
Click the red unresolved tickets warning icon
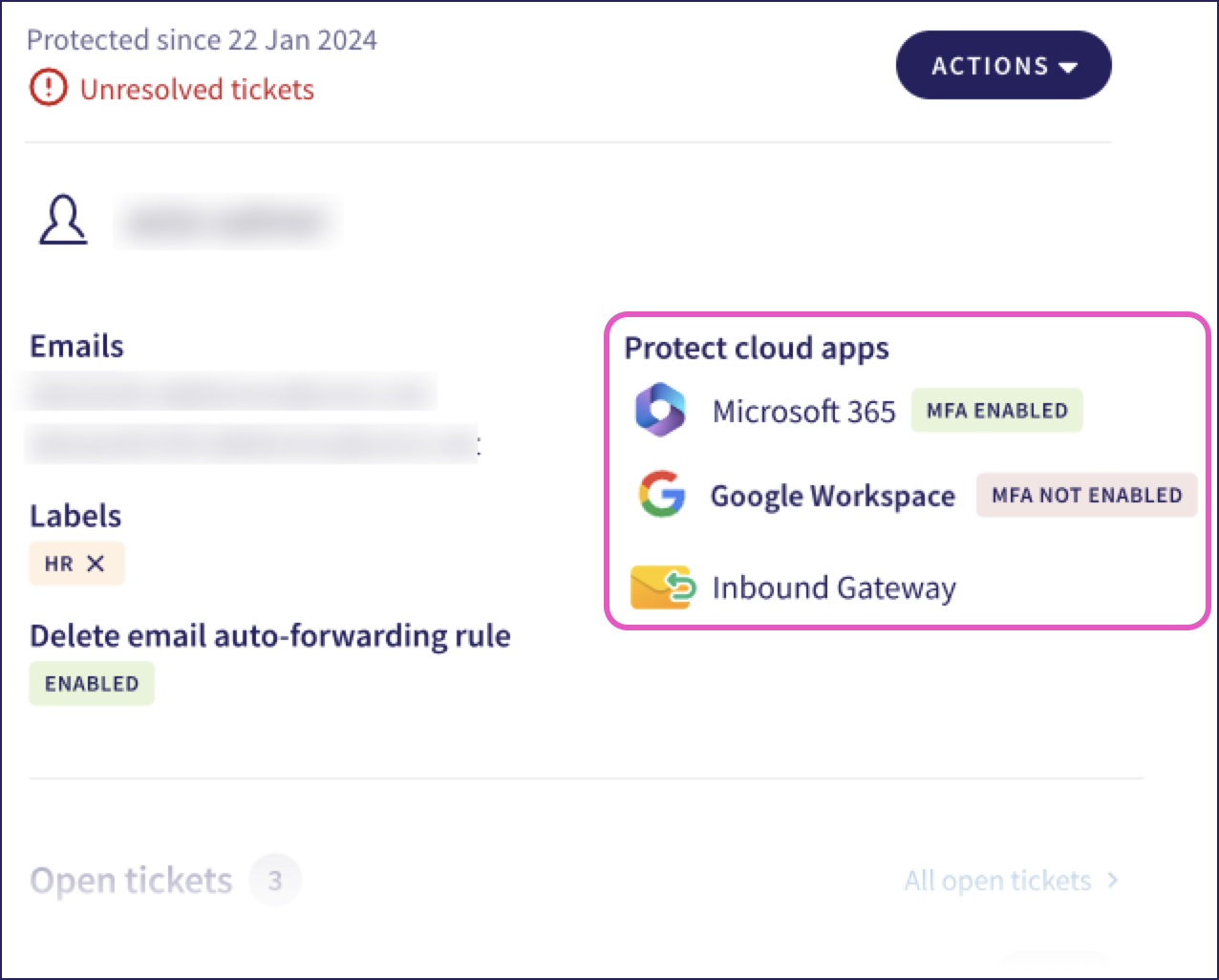48,88
